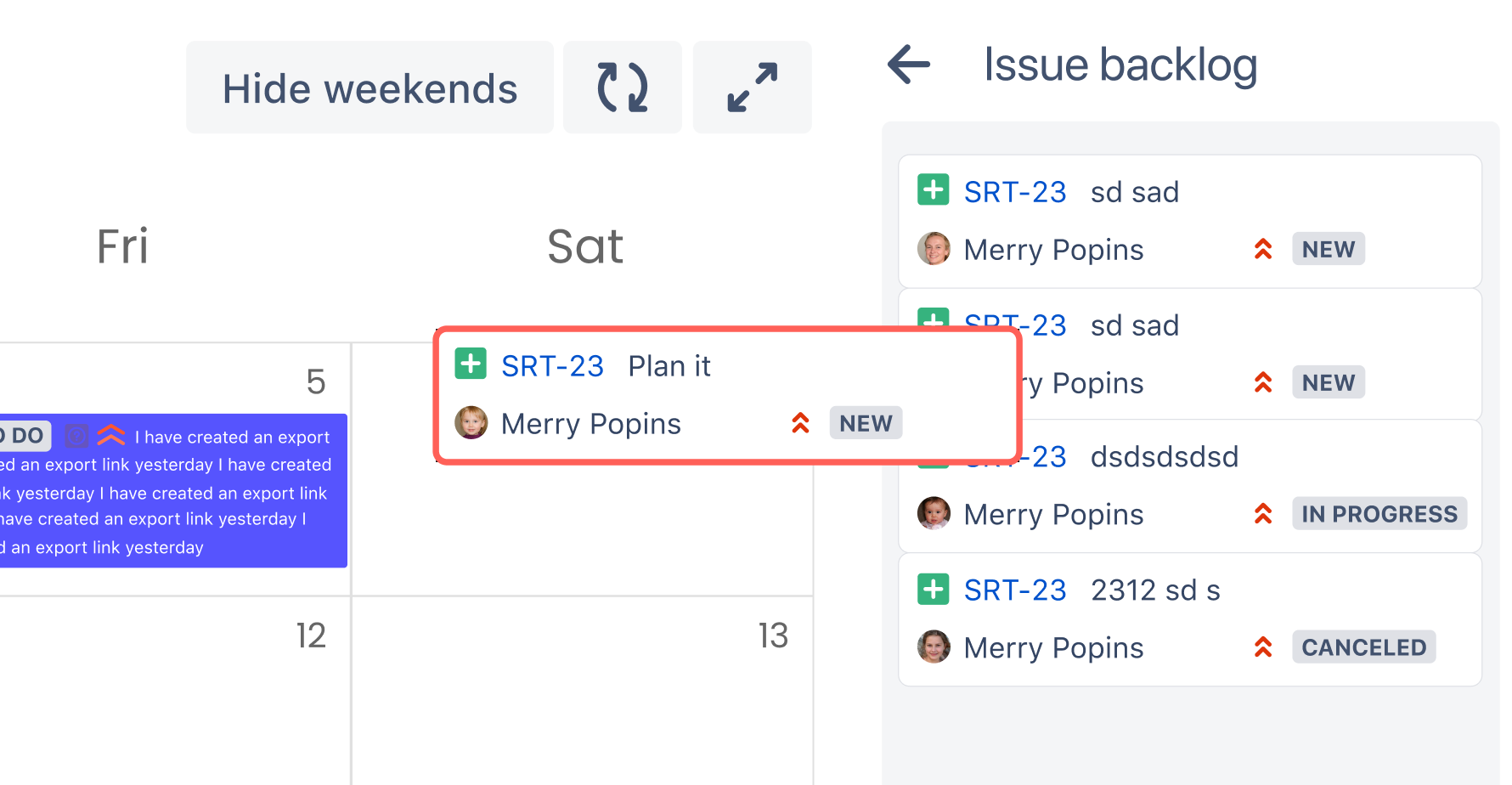Screen dimensions: 1512x785
Task: Click green plus icon on 2312 sd s issue
Action: coord(934,589)
